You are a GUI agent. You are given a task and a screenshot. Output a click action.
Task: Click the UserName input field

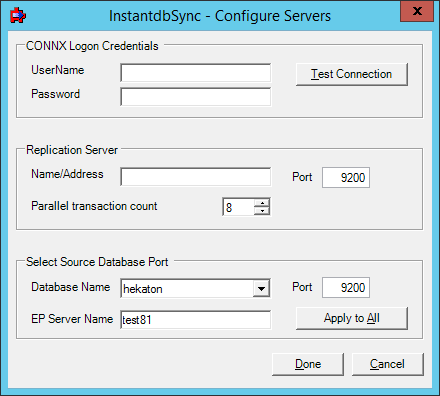(x=196, y=73)
